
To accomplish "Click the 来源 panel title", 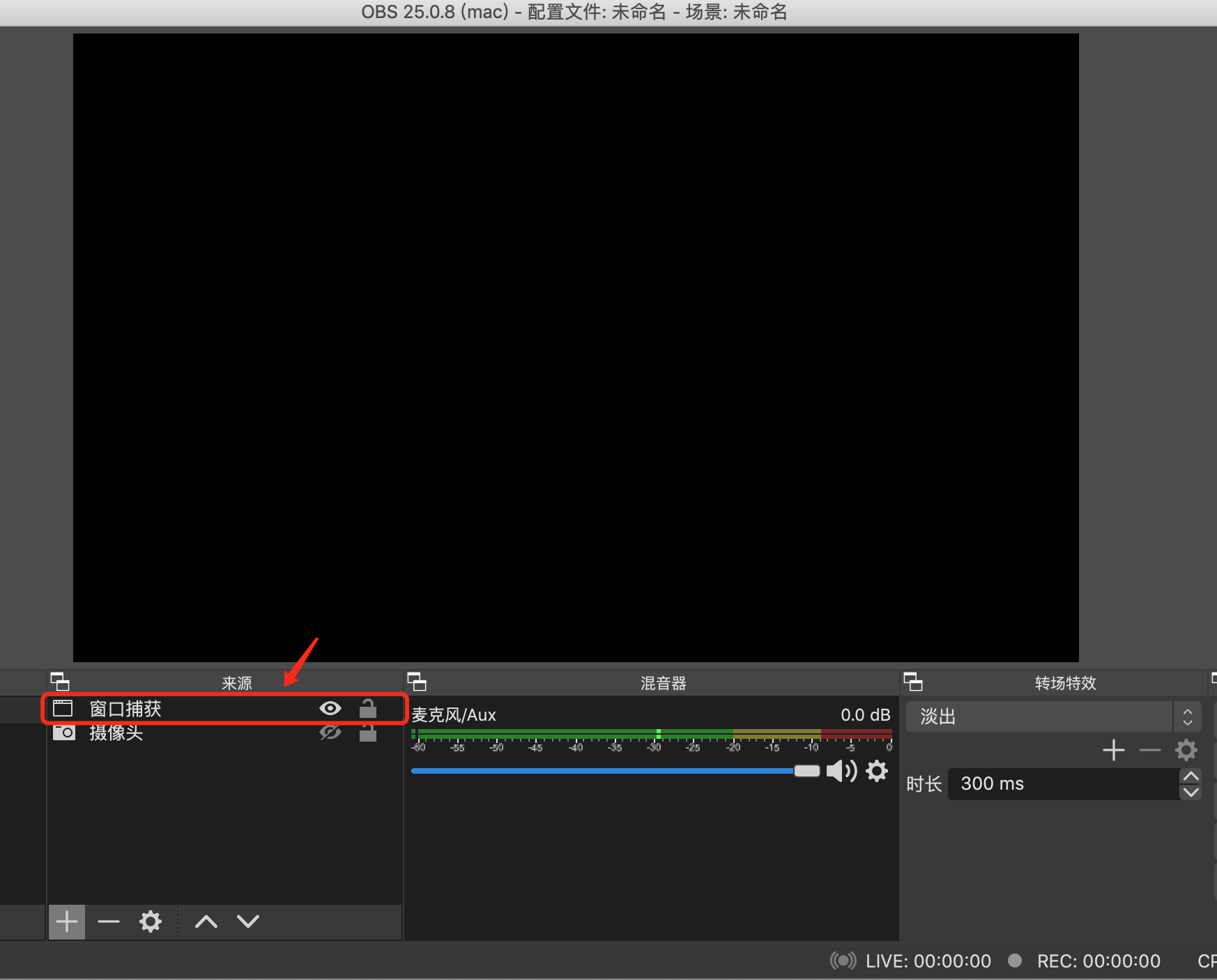I will tap(237, 683).
